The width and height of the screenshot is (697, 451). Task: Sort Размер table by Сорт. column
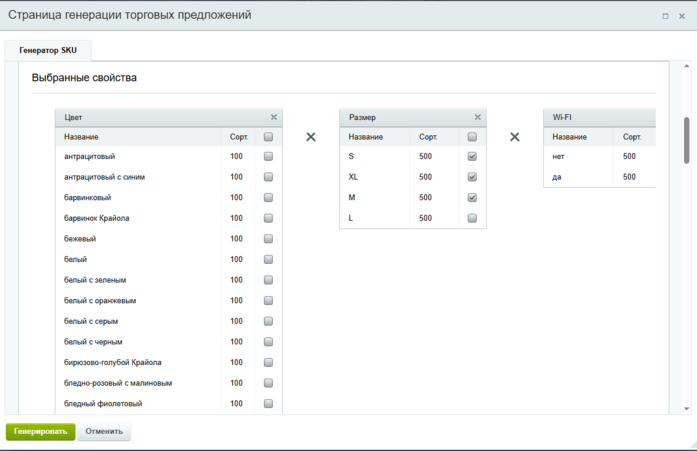coord(428,137)
